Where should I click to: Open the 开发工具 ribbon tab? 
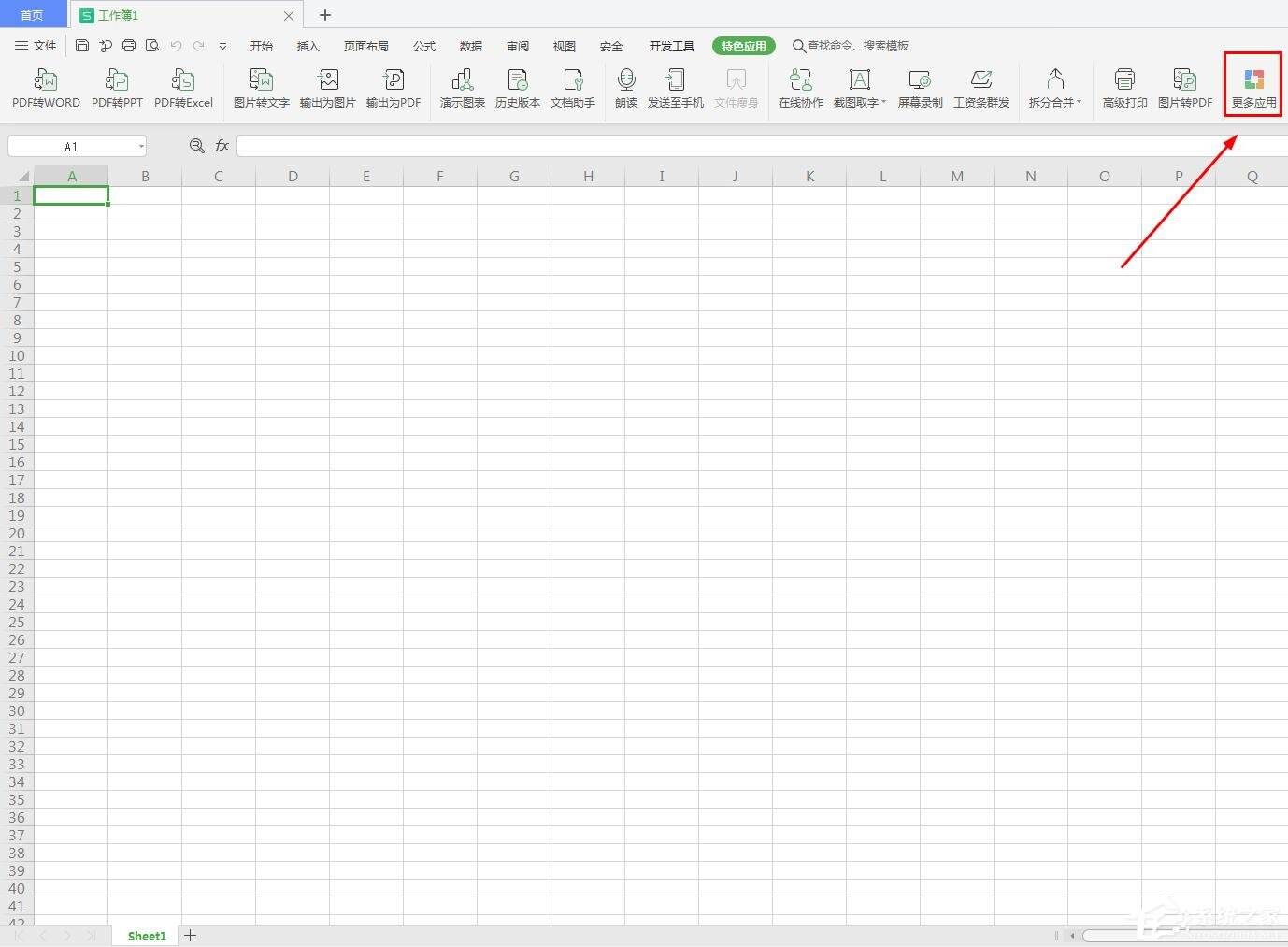tap(672, 46)
